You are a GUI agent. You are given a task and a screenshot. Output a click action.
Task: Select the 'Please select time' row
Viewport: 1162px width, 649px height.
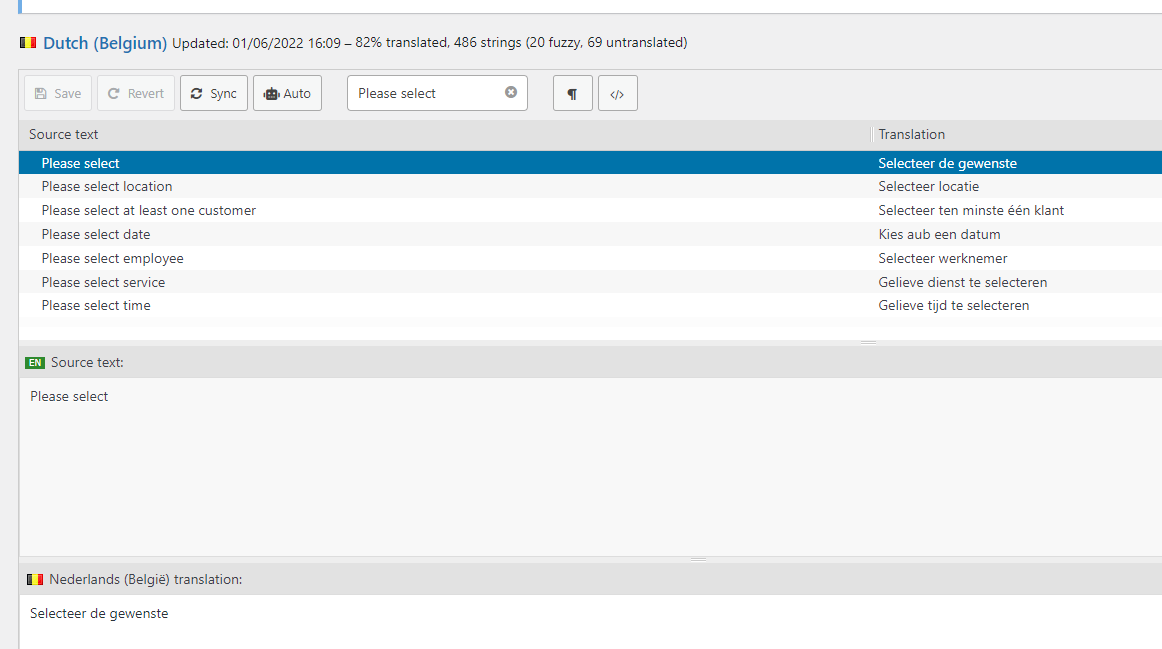(590, 305)
